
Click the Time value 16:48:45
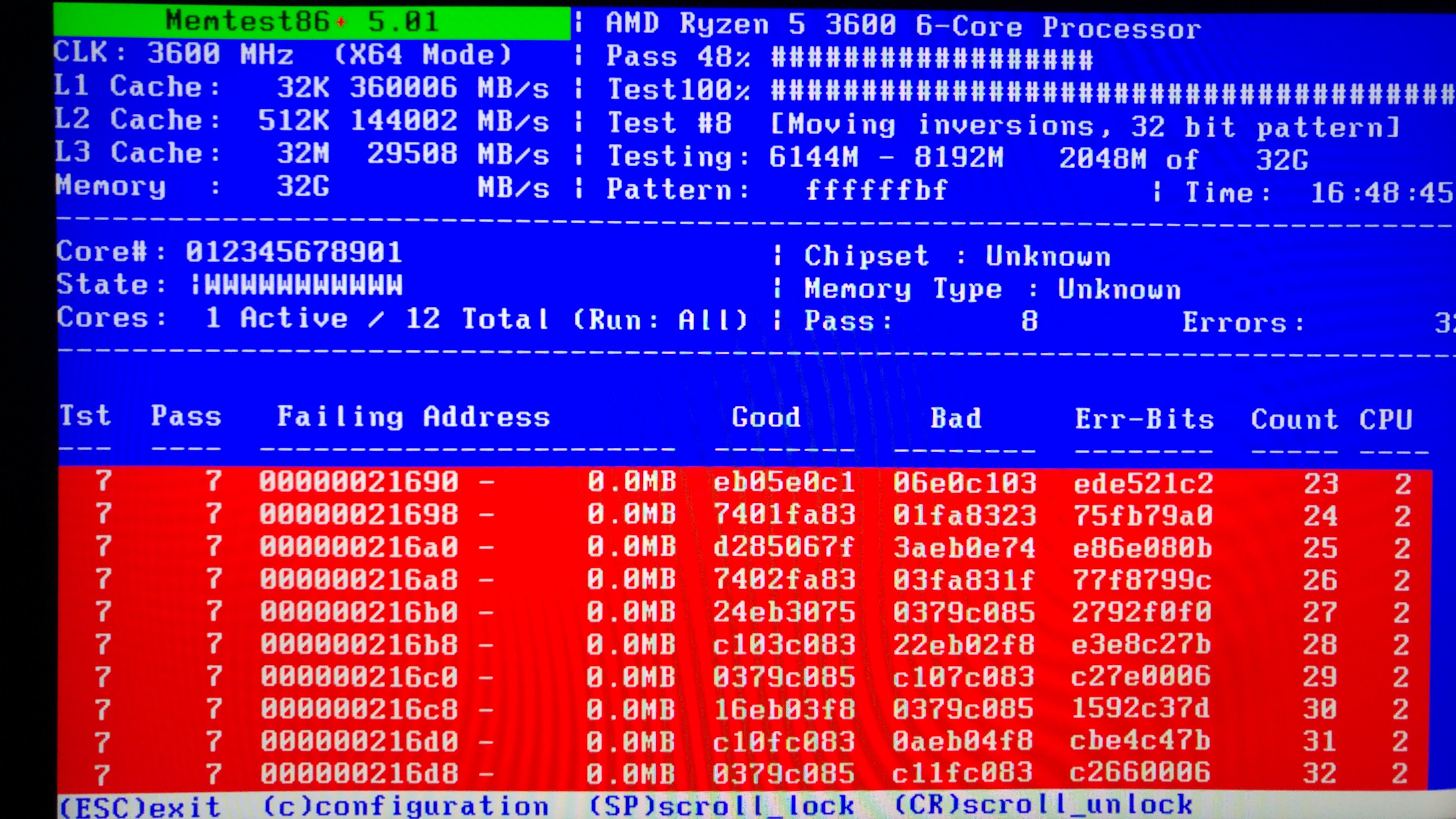1381,193
